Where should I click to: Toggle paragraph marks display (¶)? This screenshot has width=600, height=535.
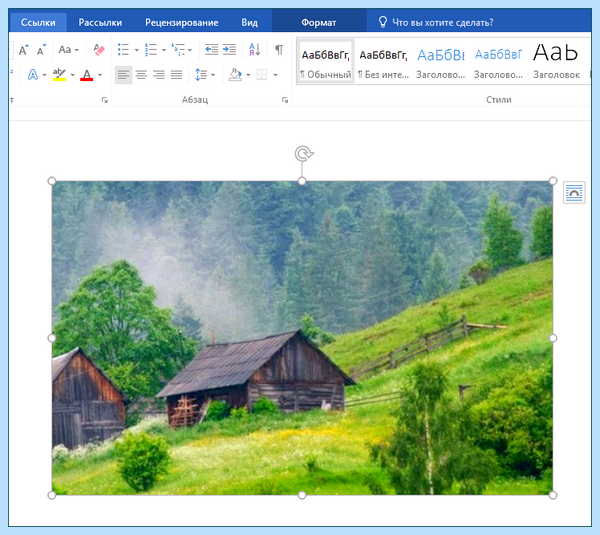279,50
